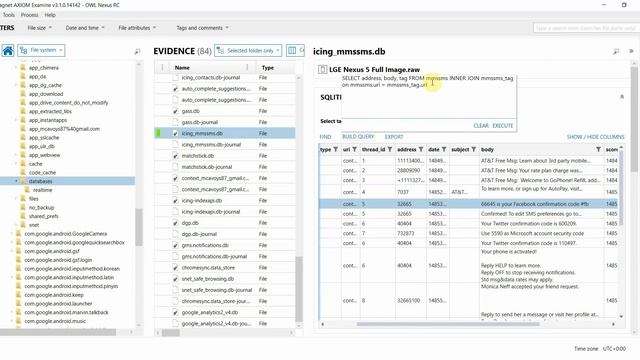
Task: Filter the body column
Action: (x=598, y=149)
